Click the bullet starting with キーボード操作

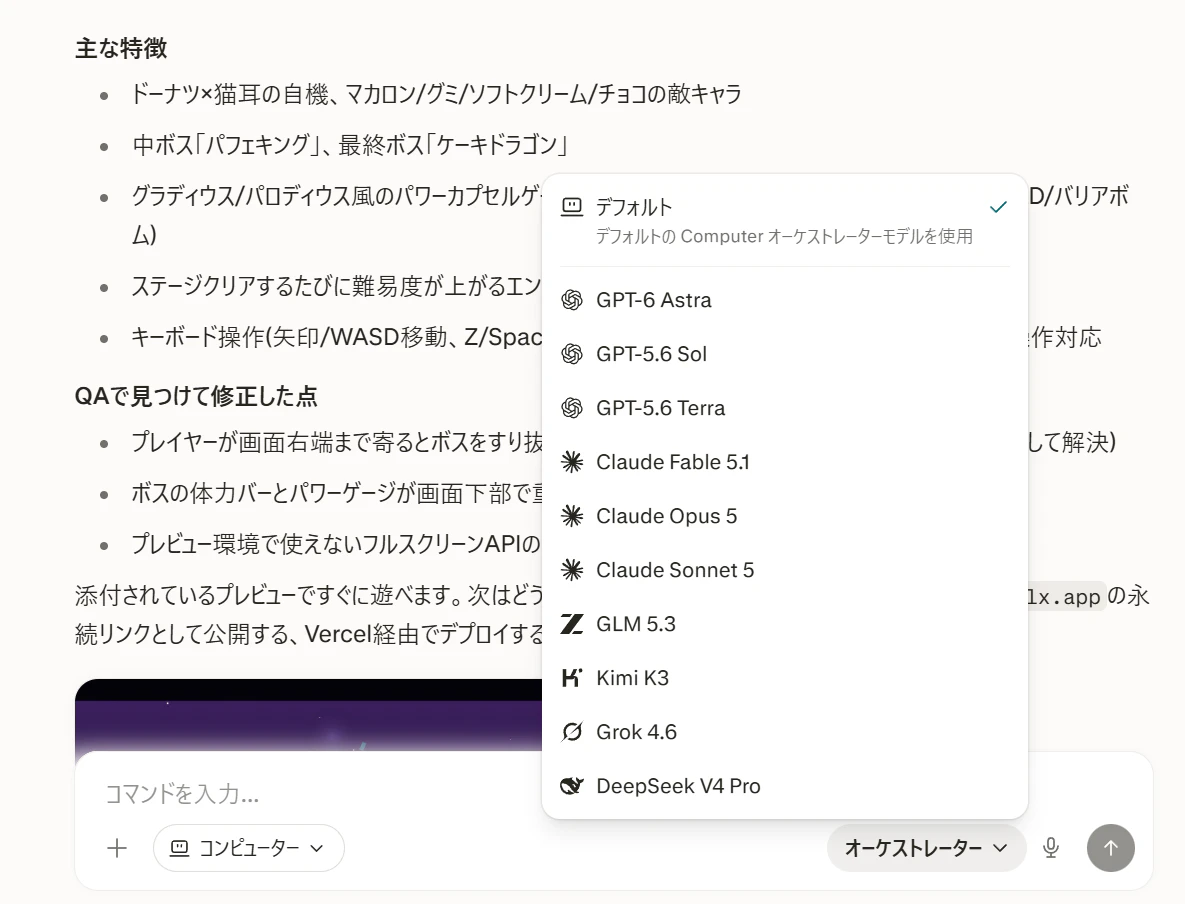[336, 337]
